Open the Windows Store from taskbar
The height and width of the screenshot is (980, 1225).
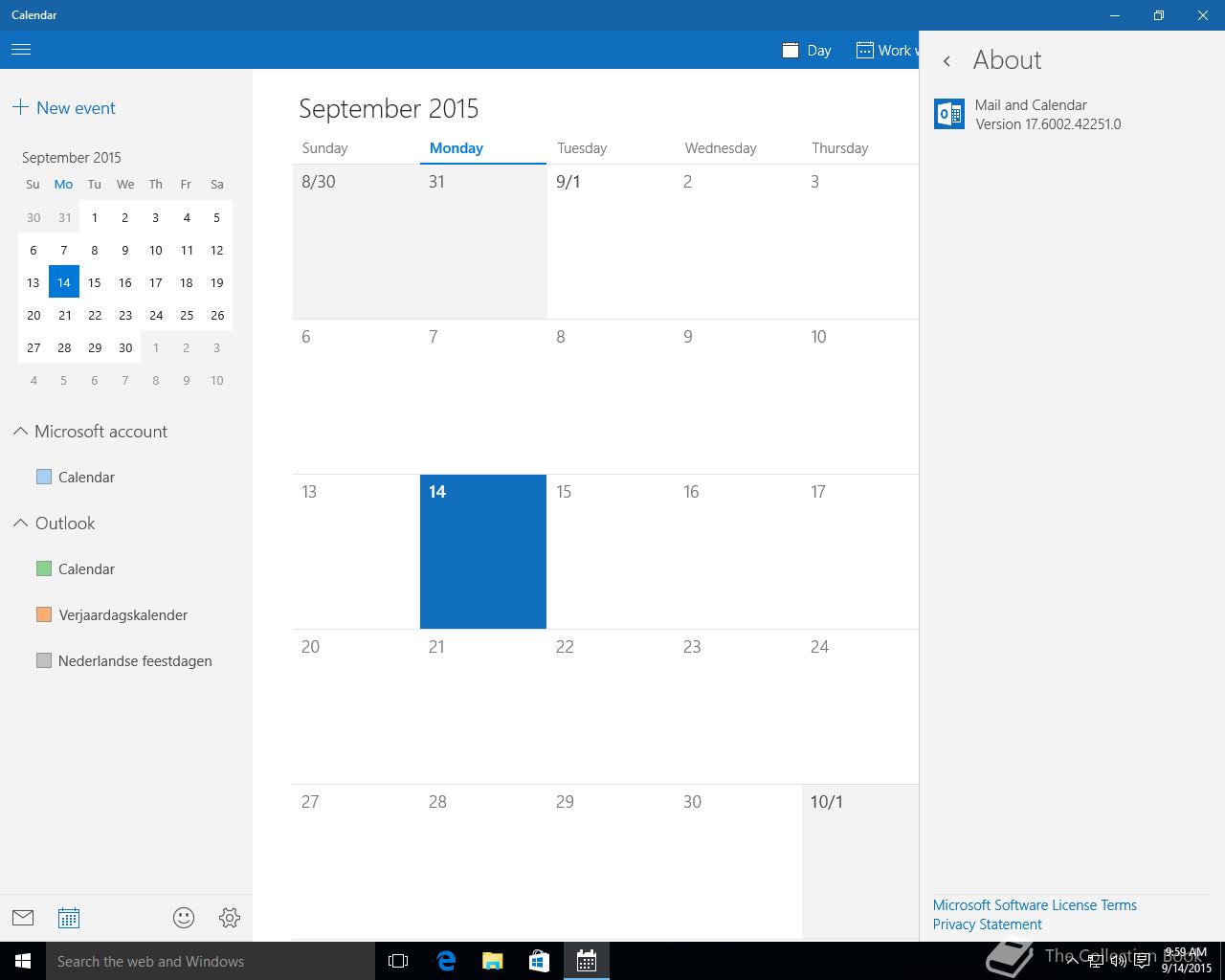539,961
